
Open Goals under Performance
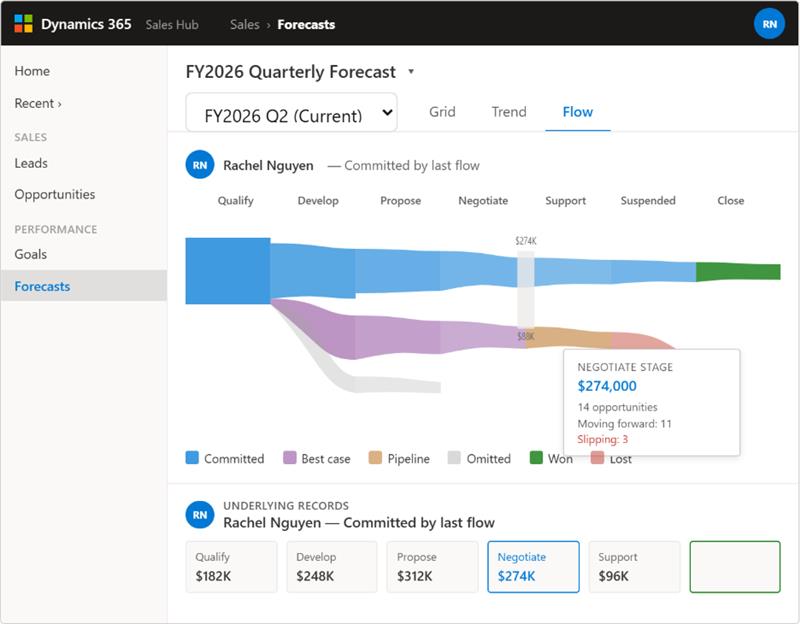pyautogui.click(x=31, y=254)
